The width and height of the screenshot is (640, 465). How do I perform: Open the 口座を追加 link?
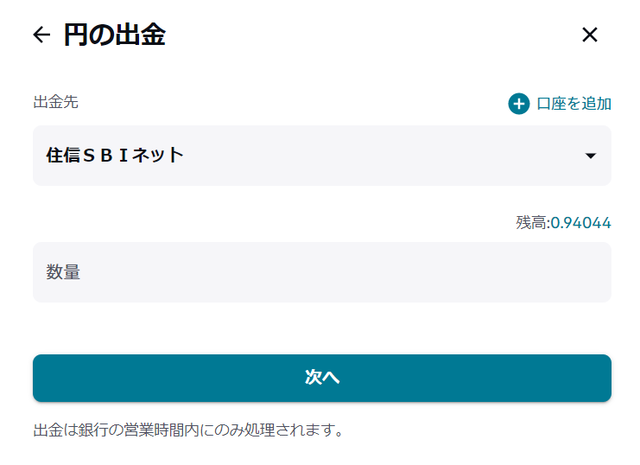(x=574, y=104)
